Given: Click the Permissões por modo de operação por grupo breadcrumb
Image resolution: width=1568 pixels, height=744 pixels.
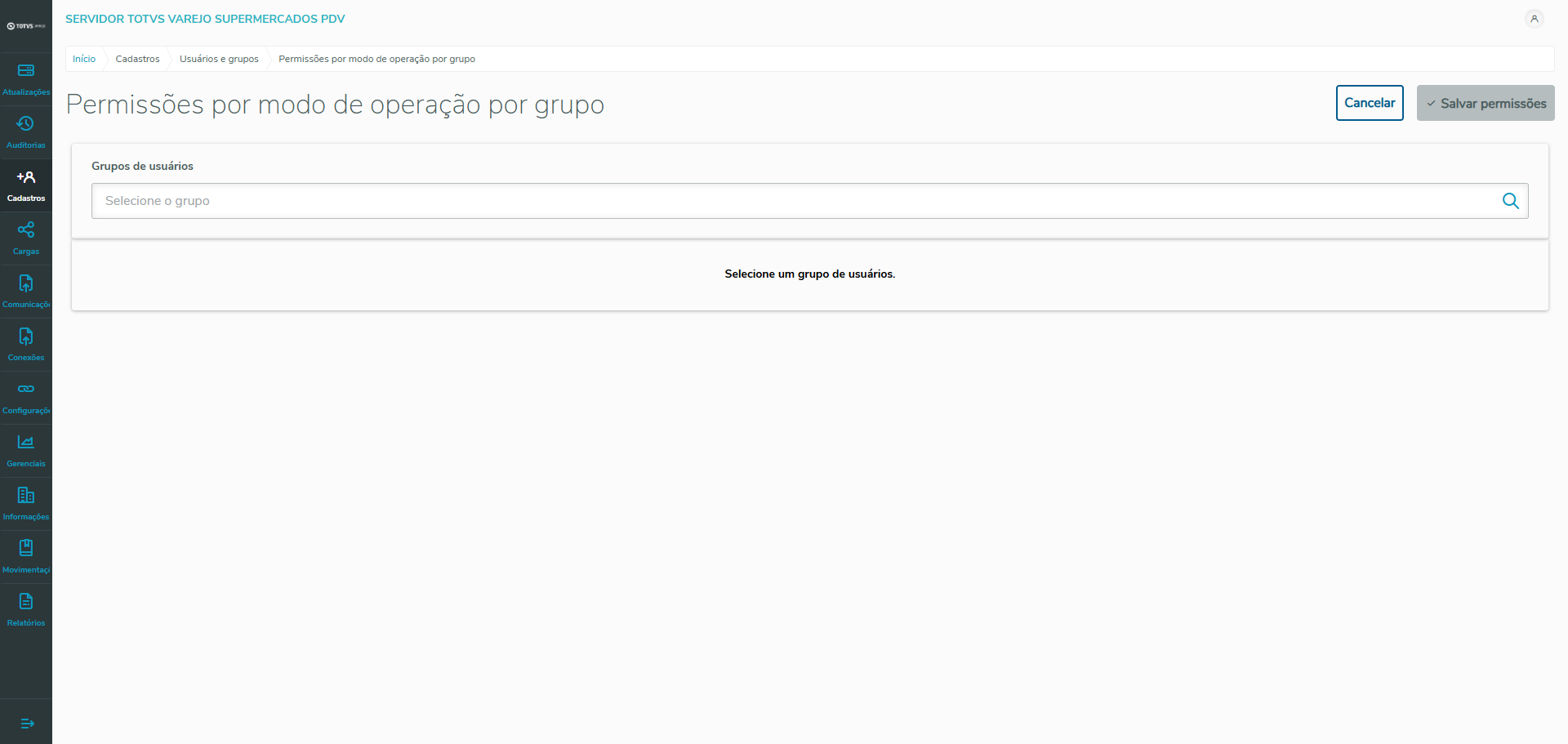Looking at the screenshot, I should (376, 59).
